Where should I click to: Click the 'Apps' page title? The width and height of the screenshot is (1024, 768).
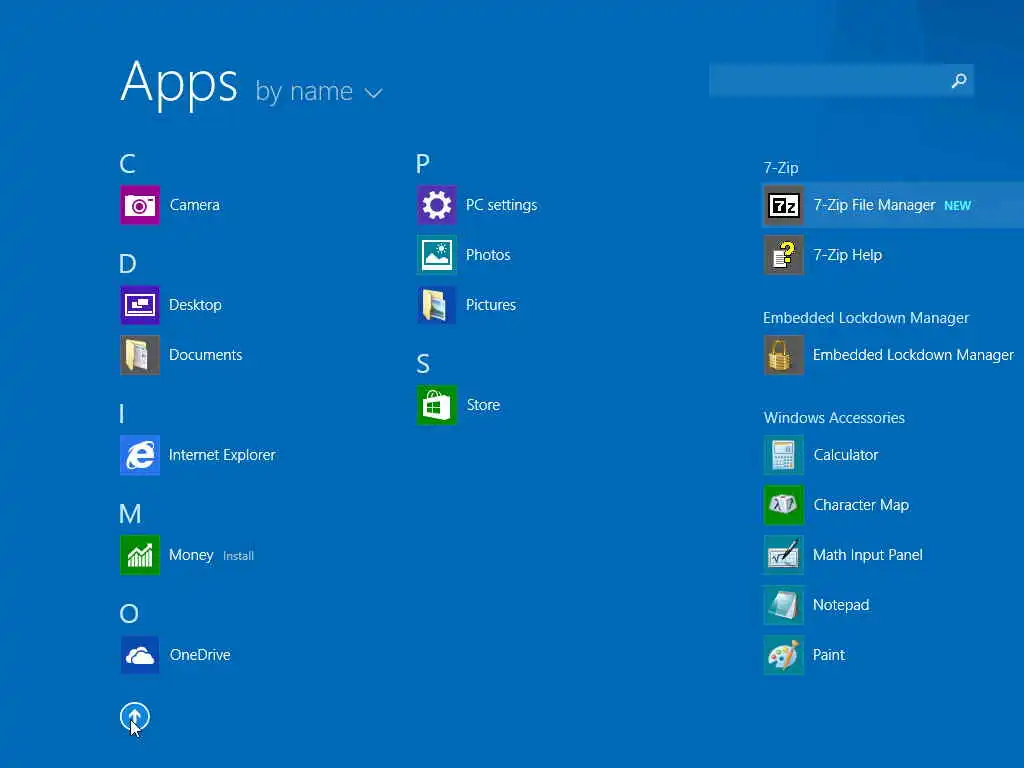click(x=179, y=84)
